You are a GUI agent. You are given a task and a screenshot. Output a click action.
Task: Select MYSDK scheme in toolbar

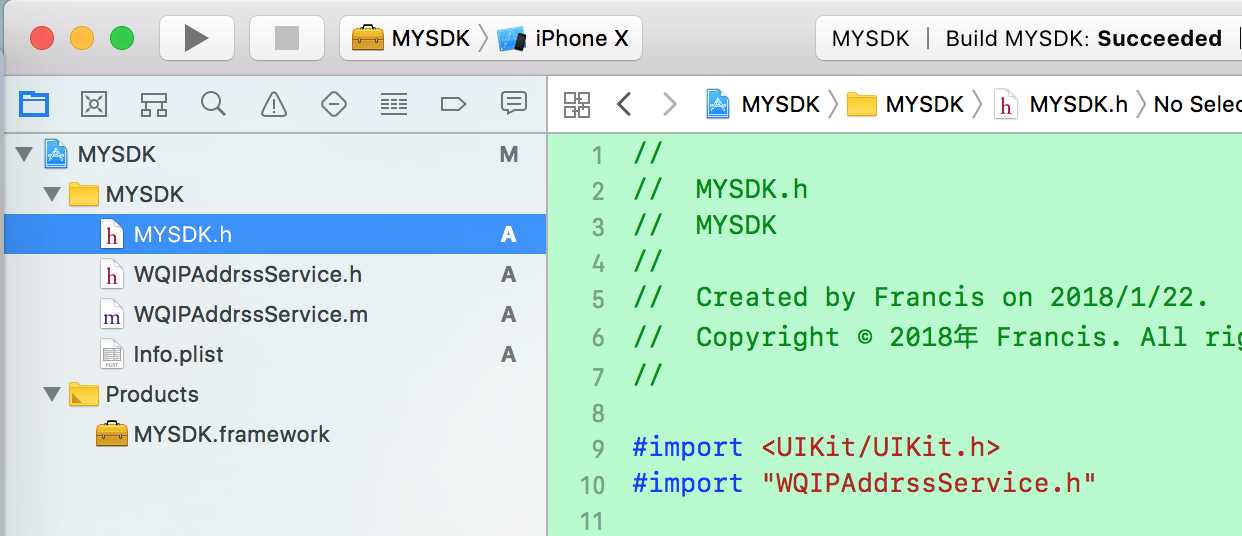(x=410, y=39)
